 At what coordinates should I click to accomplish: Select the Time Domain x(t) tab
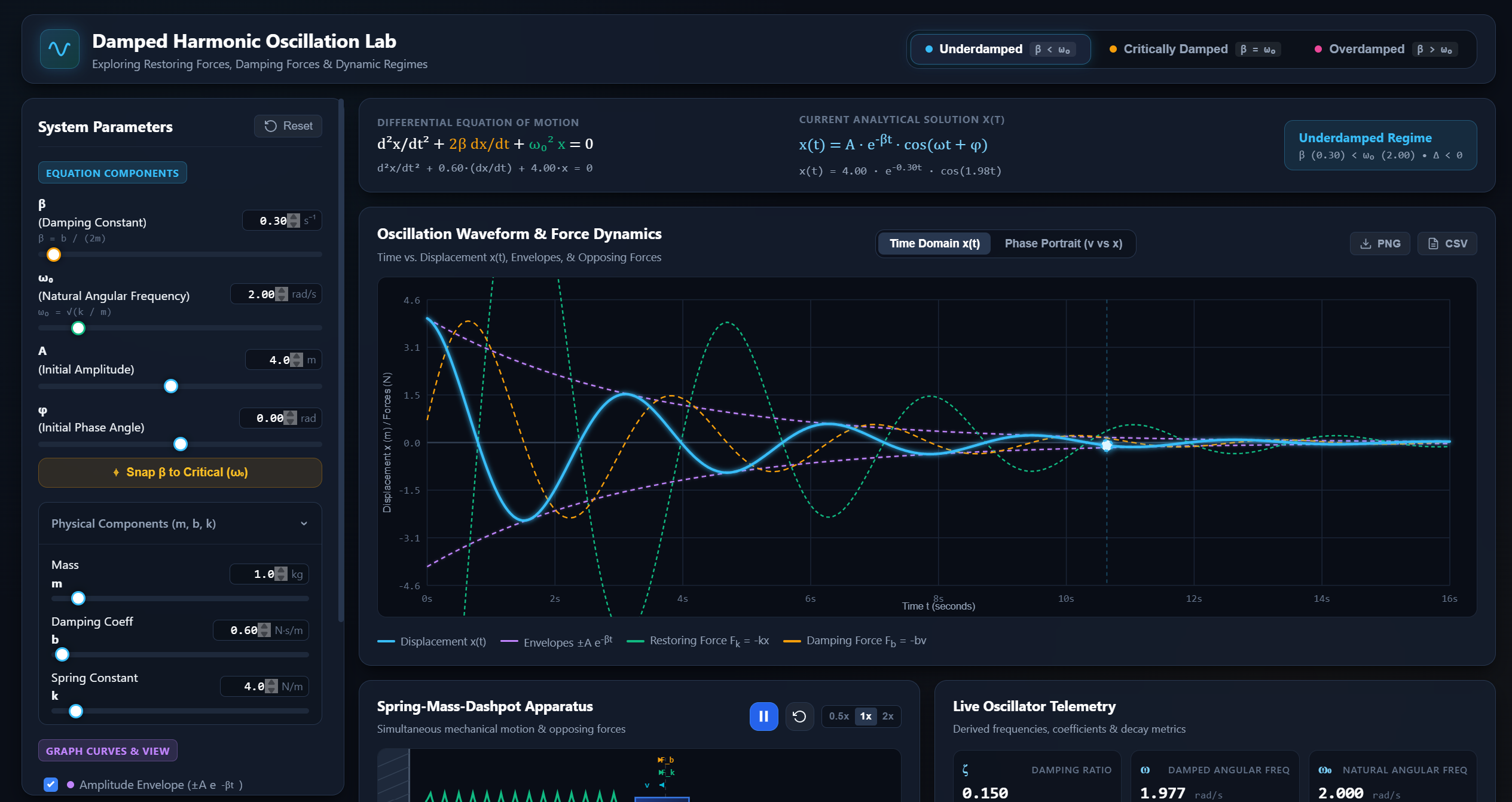click(x=934, y=244)
